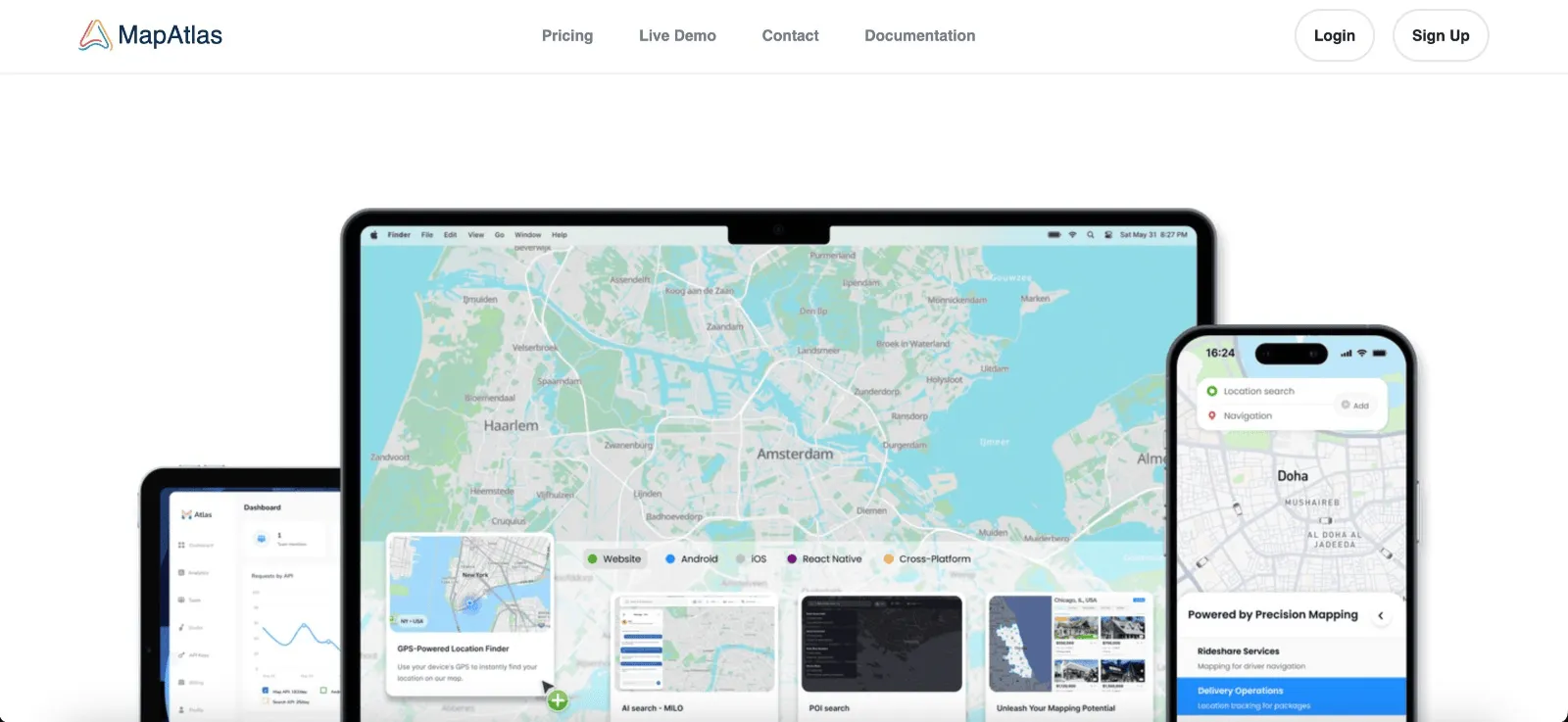The width and height of the screenshot is (1568, 722).
Task: Click the Spotlight search icon in menu bar
Action: [1090, 235]
